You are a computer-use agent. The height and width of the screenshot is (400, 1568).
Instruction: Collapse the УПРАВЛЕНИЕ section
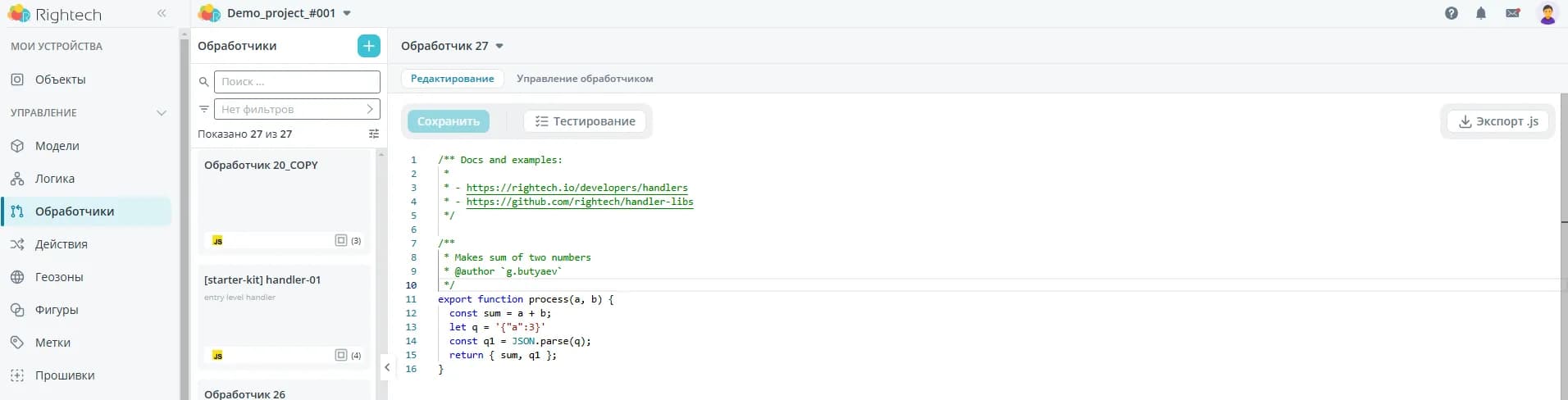click(162, 113)
